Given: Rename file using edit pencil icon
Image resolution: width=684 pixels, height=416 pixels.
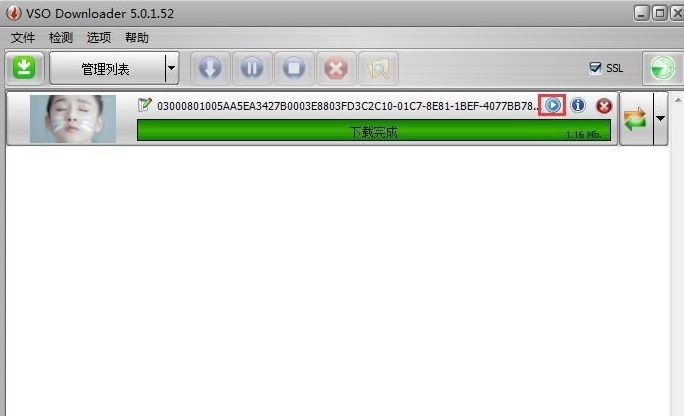Looking at the screenshot, I should pos(144,105).
